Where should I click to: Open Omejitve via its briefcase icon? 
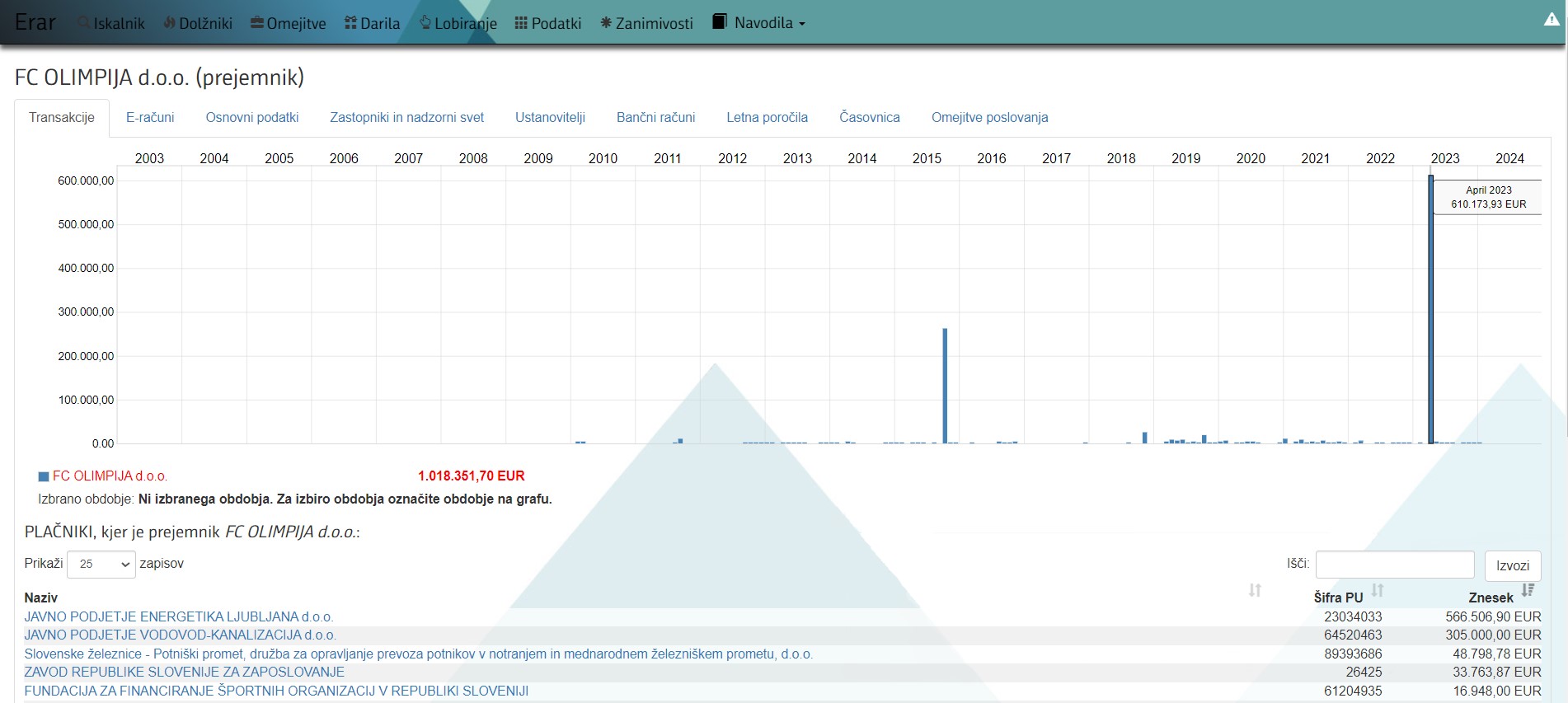257,23
